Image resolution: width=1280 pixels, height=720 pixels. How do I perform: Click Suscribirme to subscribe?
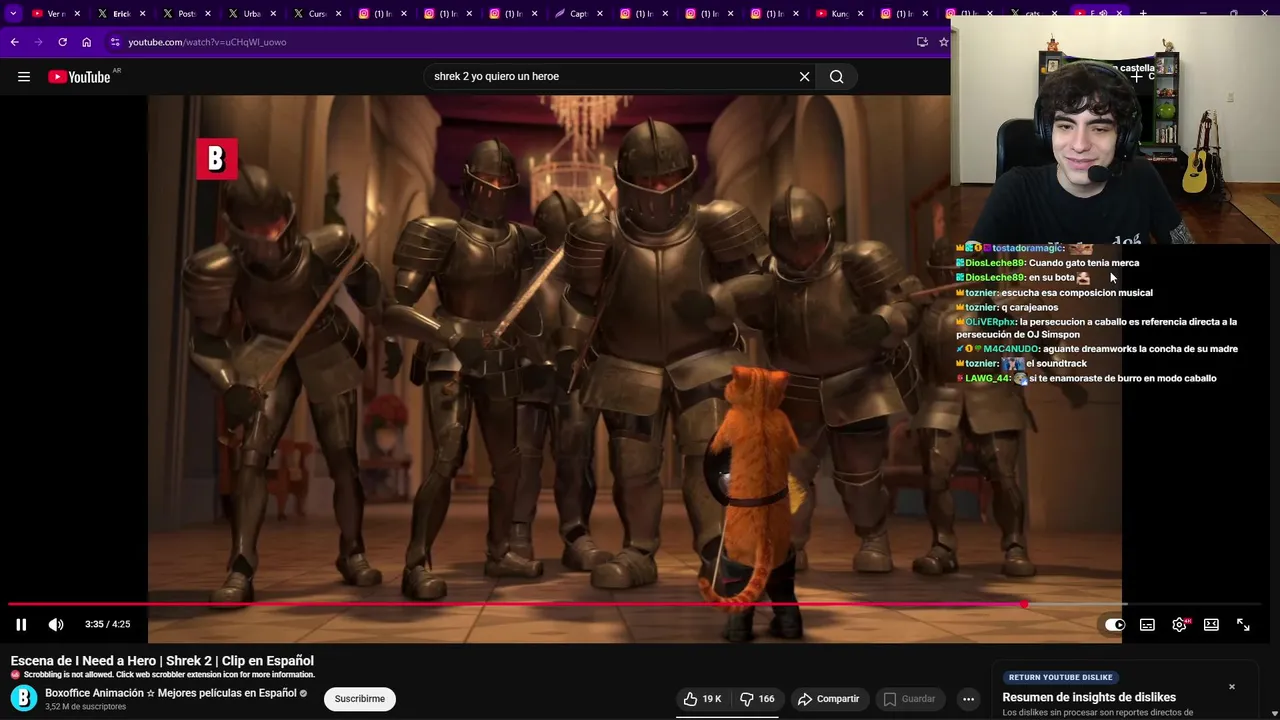360,699
